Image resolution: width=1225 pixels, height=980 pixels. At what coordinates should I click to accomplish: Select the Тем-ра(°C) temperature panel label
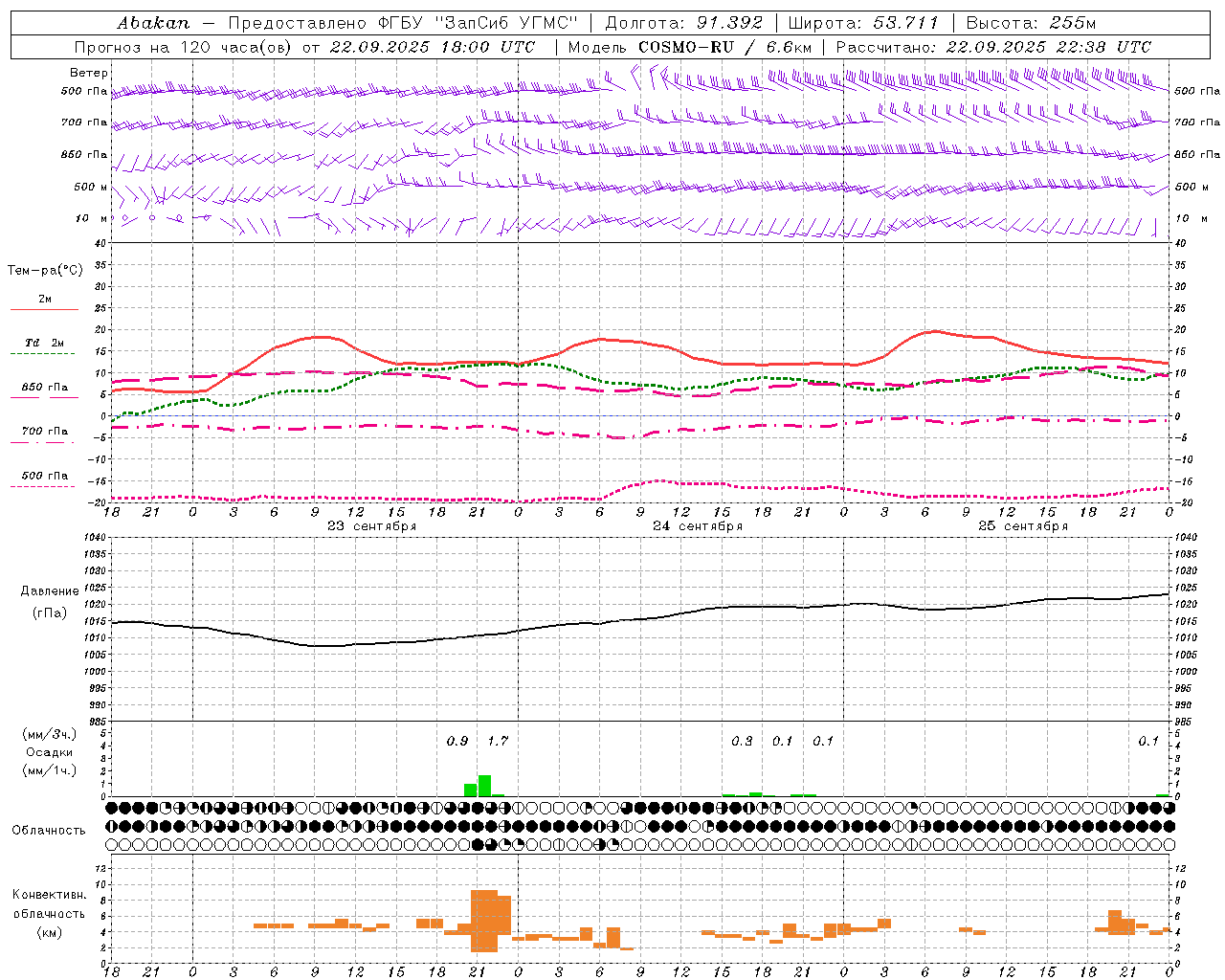[45, 271]
